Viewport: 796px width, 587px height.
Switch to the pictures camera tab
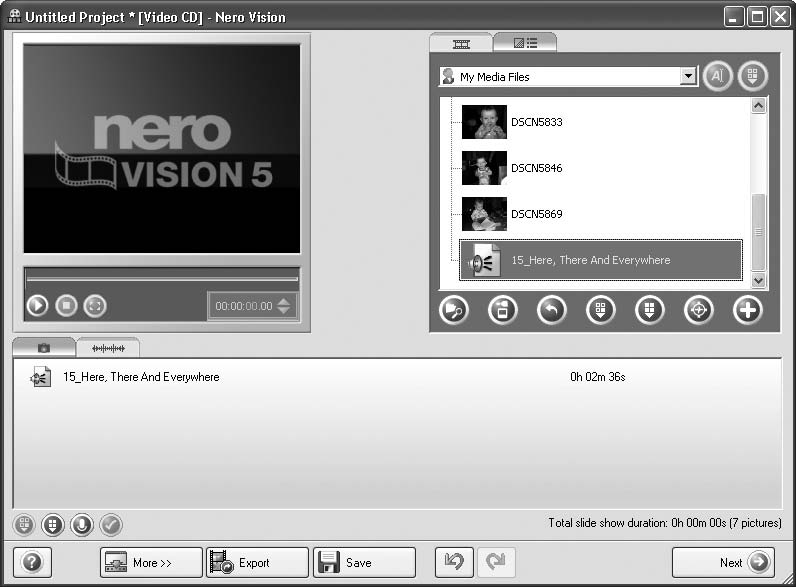[x=44, y=348]
